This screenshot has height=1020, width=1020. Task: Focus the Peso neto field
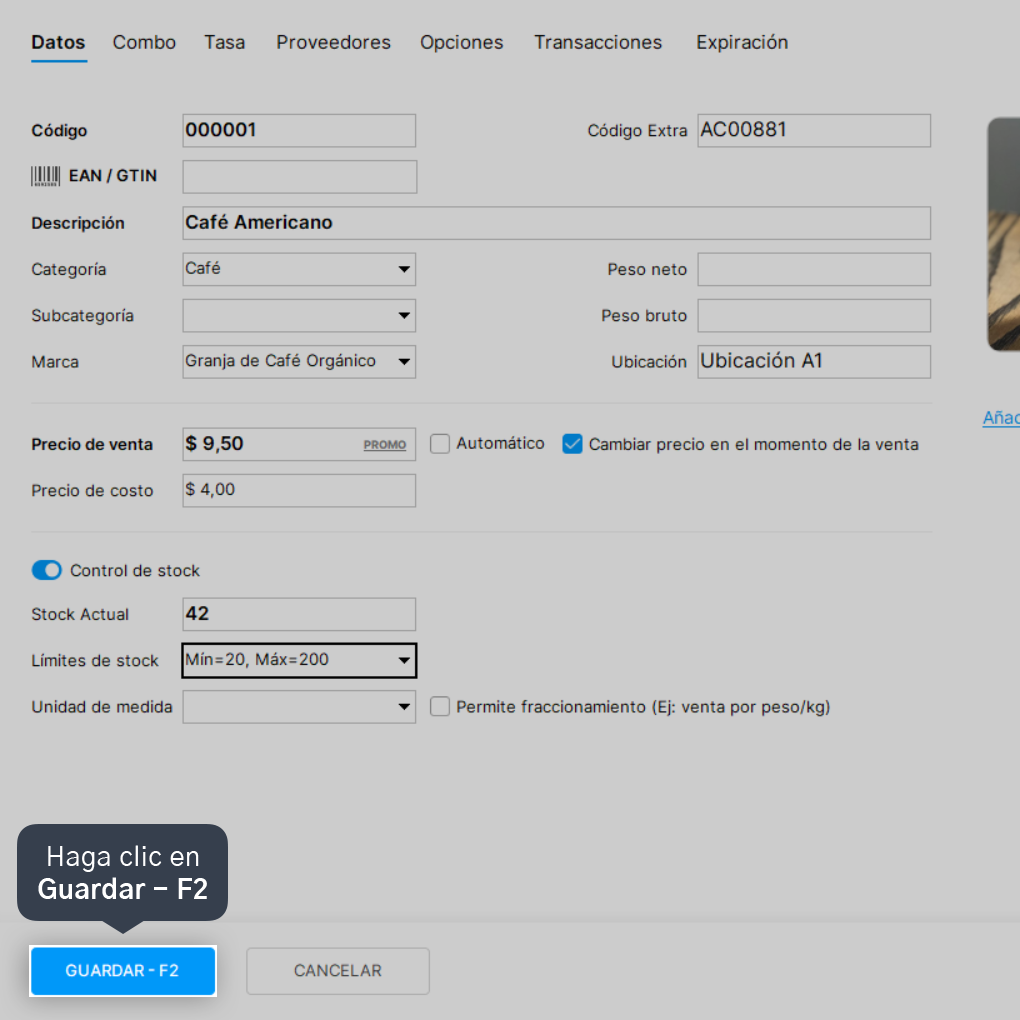[x=814, y=269]
